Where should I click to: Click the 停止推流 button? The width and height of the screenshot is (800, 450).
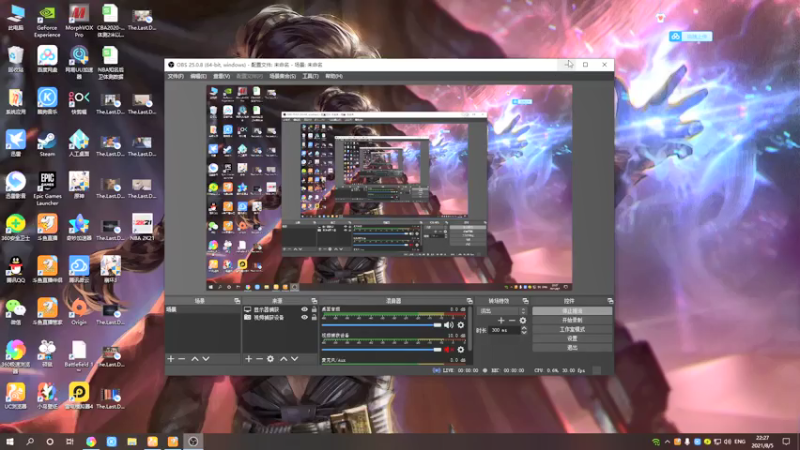coord(572,311)
